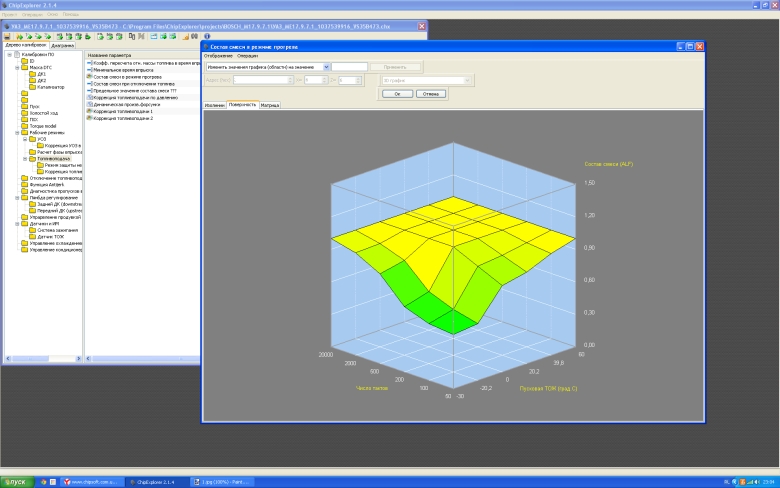Collapse the Топливоподача tree node
The width and height of the screenshot is (780, 488).
point(26,158)
